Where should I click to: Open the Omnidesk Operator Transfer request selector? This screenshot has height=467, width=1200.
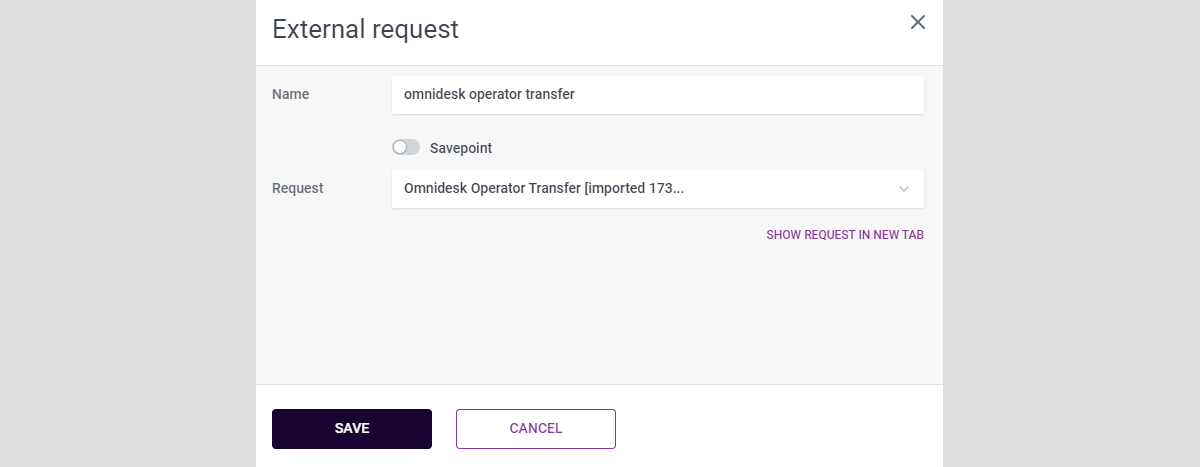(640, 189)
